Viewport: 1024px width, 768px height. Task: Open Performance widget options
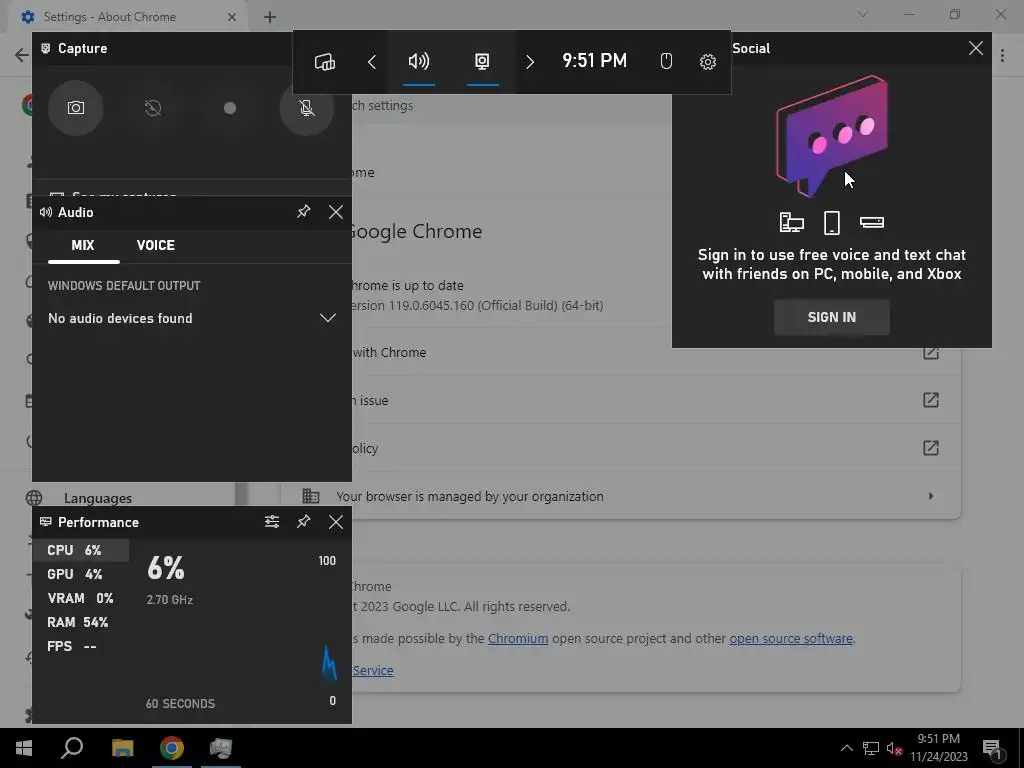[272, 521]
